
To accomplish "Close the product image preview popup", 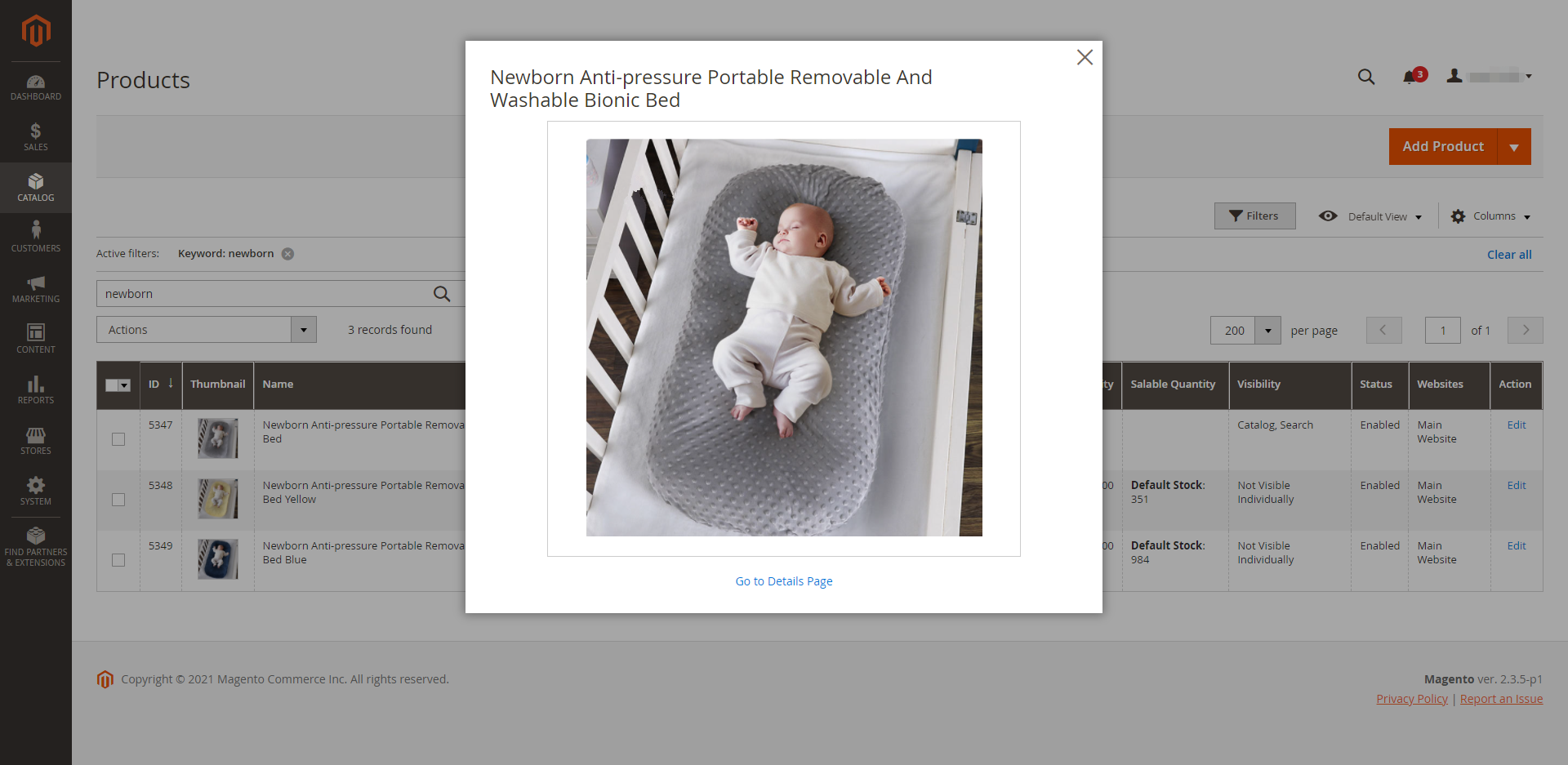I will coord(1085,57).
